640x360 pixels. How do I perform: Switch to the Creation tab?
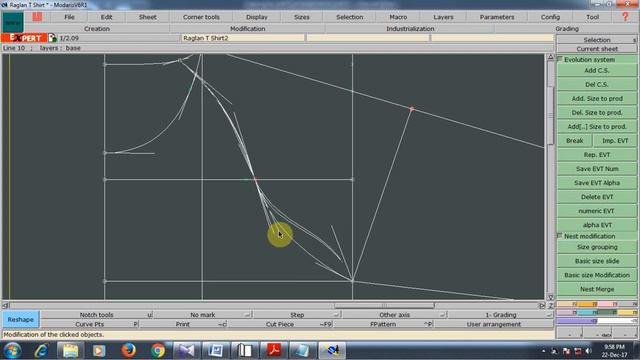tap(97, 29)
